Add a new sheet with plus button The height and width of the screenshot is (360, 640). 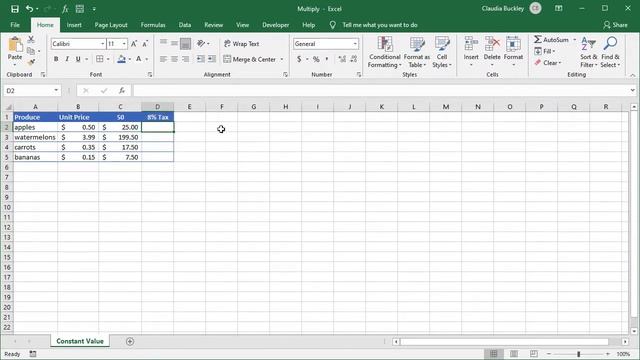[130, 341]
